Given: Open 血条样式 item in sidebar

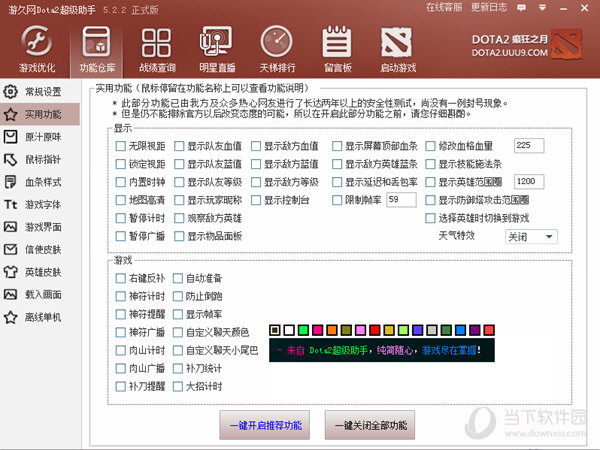Looking at the screenshot, I should tap(40, 182).
